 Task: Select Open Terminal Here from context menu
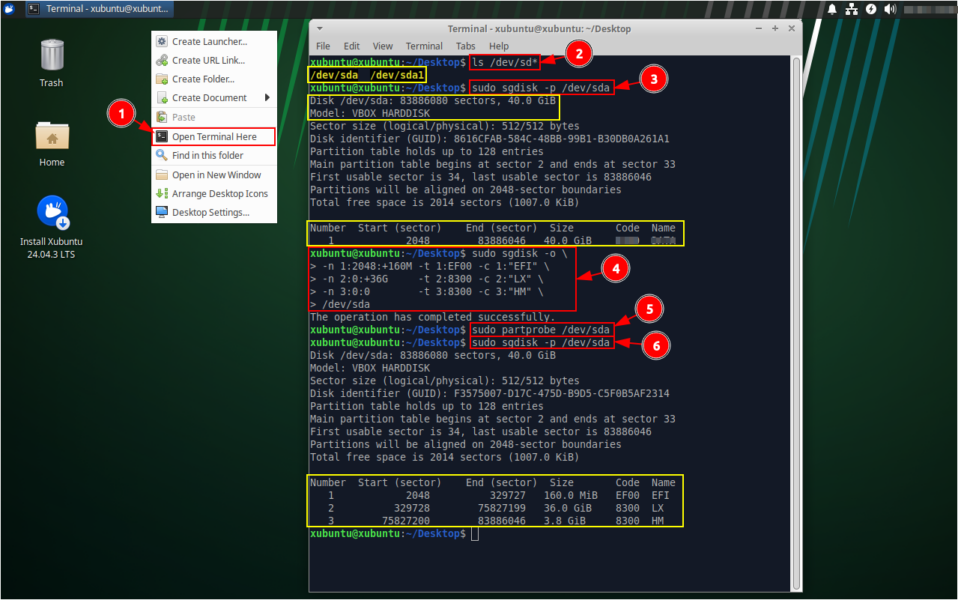213,136
